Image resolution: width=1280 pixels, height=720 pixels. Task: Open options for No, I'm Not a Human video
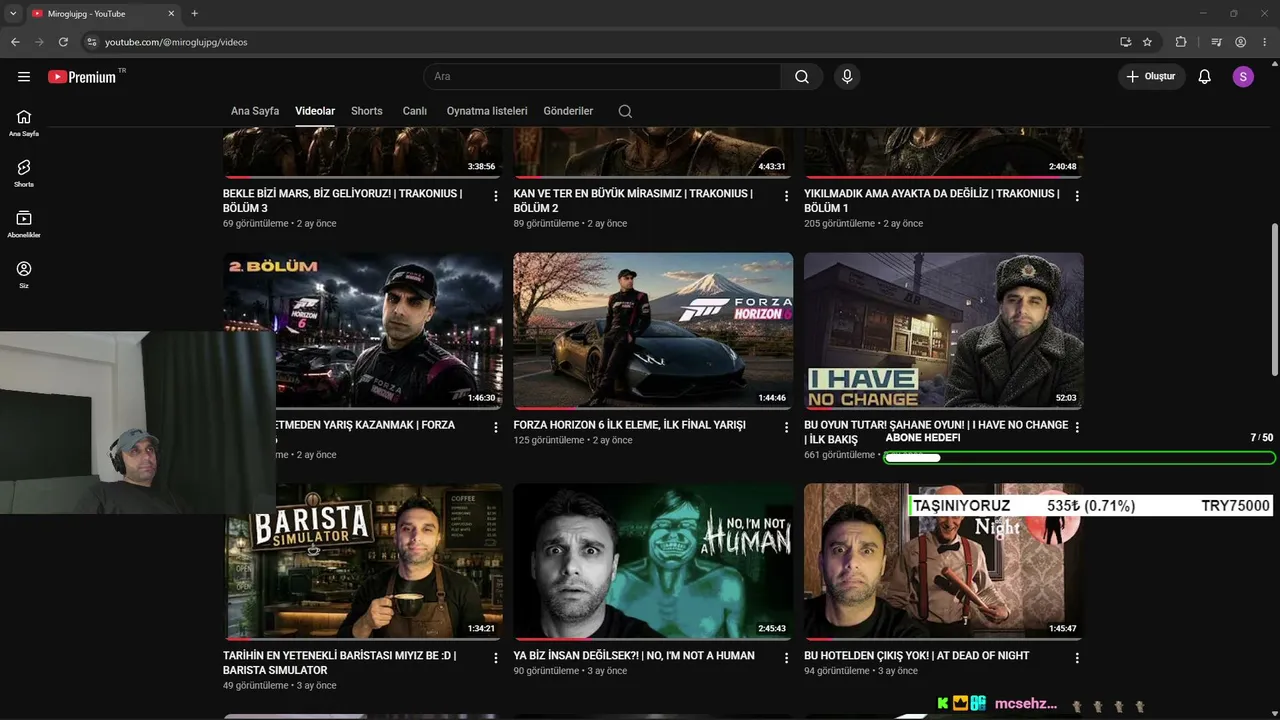(786, 659)
